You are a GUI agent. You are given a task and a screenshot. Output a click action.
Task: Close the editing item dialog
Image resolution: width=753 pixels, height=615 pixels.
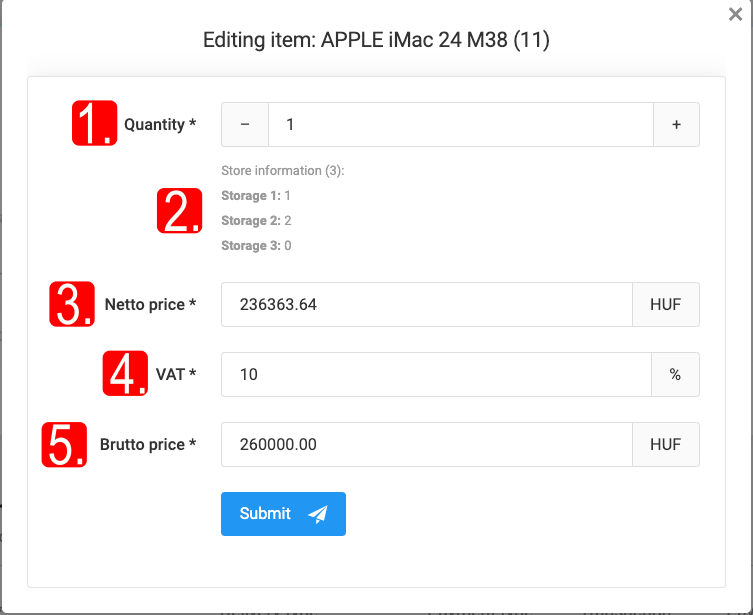point(735,14)
